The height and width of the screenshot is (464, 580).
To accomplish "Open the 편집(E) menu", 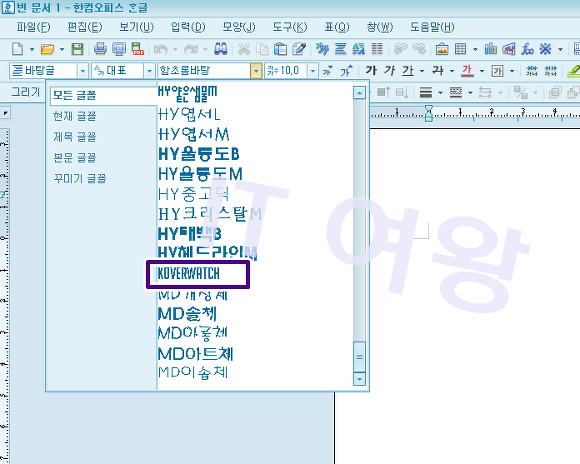I will (85, 27).
